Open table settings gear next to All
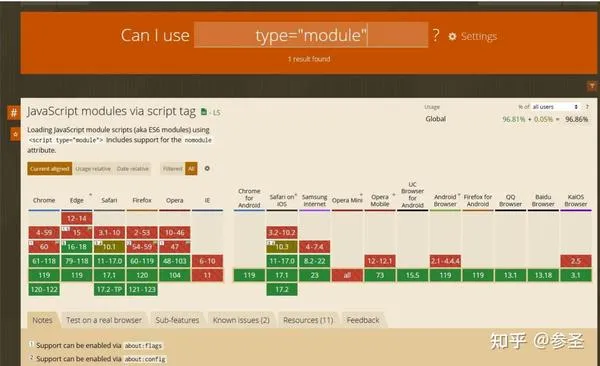 [207, 168]
